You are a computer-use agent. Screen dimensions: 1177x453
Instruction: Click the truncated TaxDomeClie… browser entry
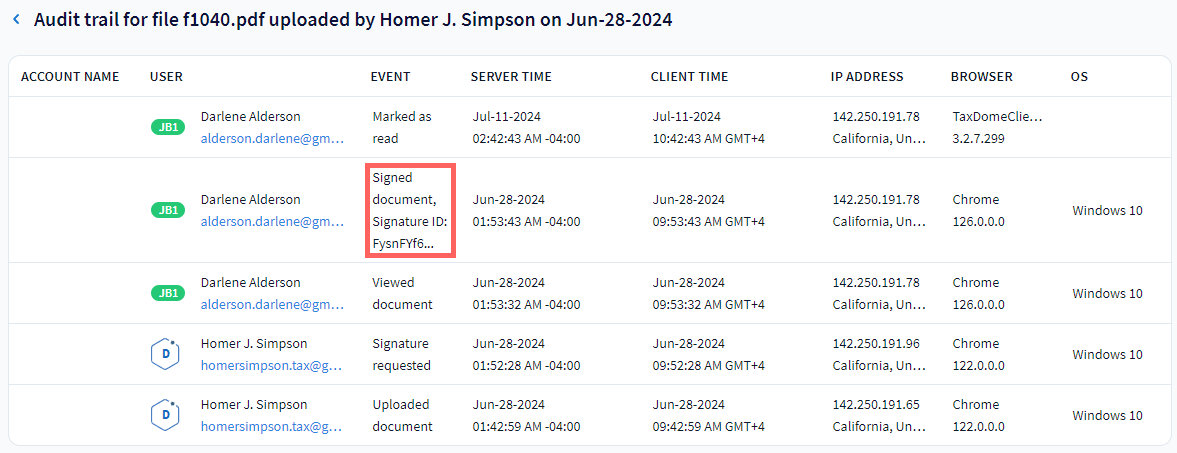pyautogui.click(x=997, y=116)
